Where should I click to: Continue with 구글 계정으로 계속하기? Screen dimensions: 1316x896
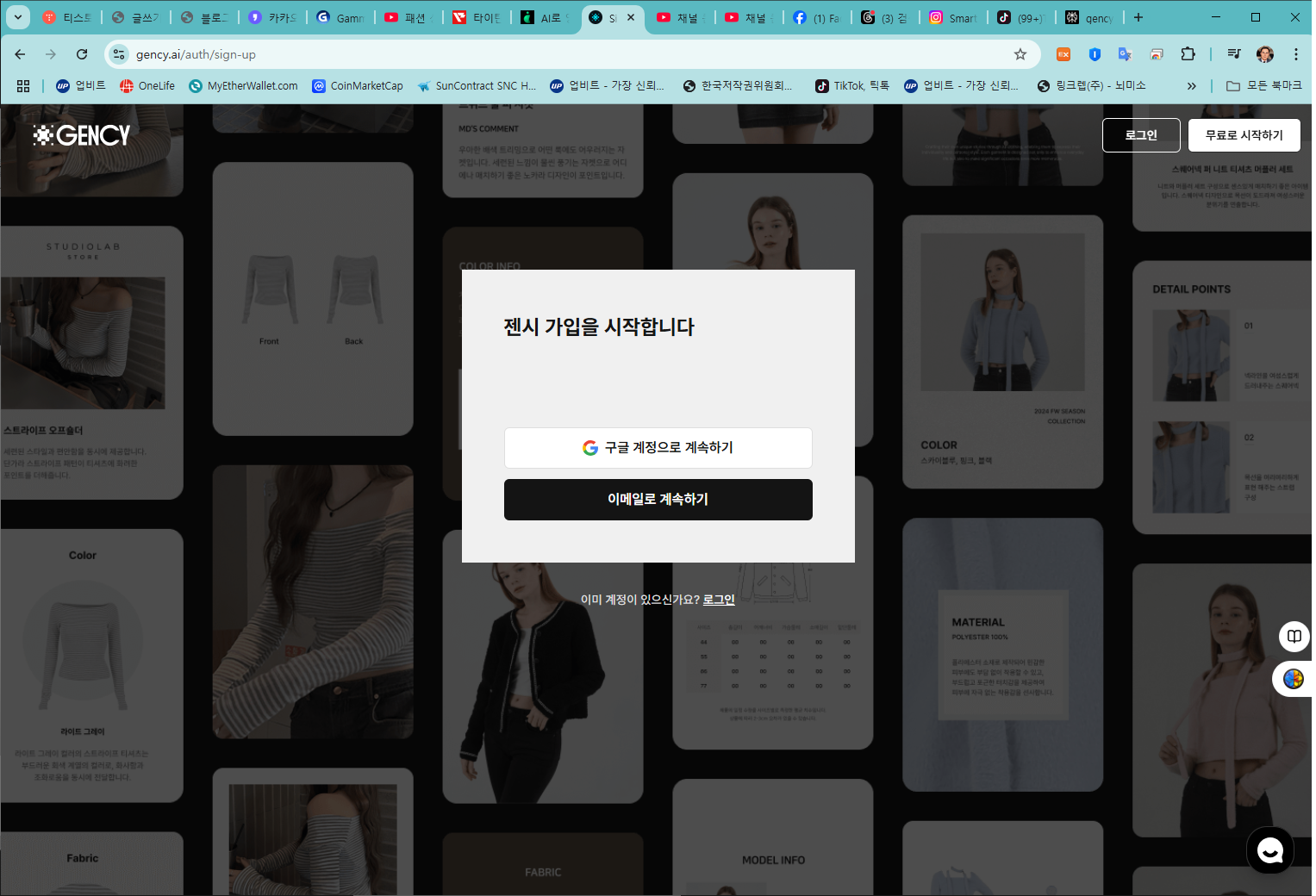coord(658,448)
